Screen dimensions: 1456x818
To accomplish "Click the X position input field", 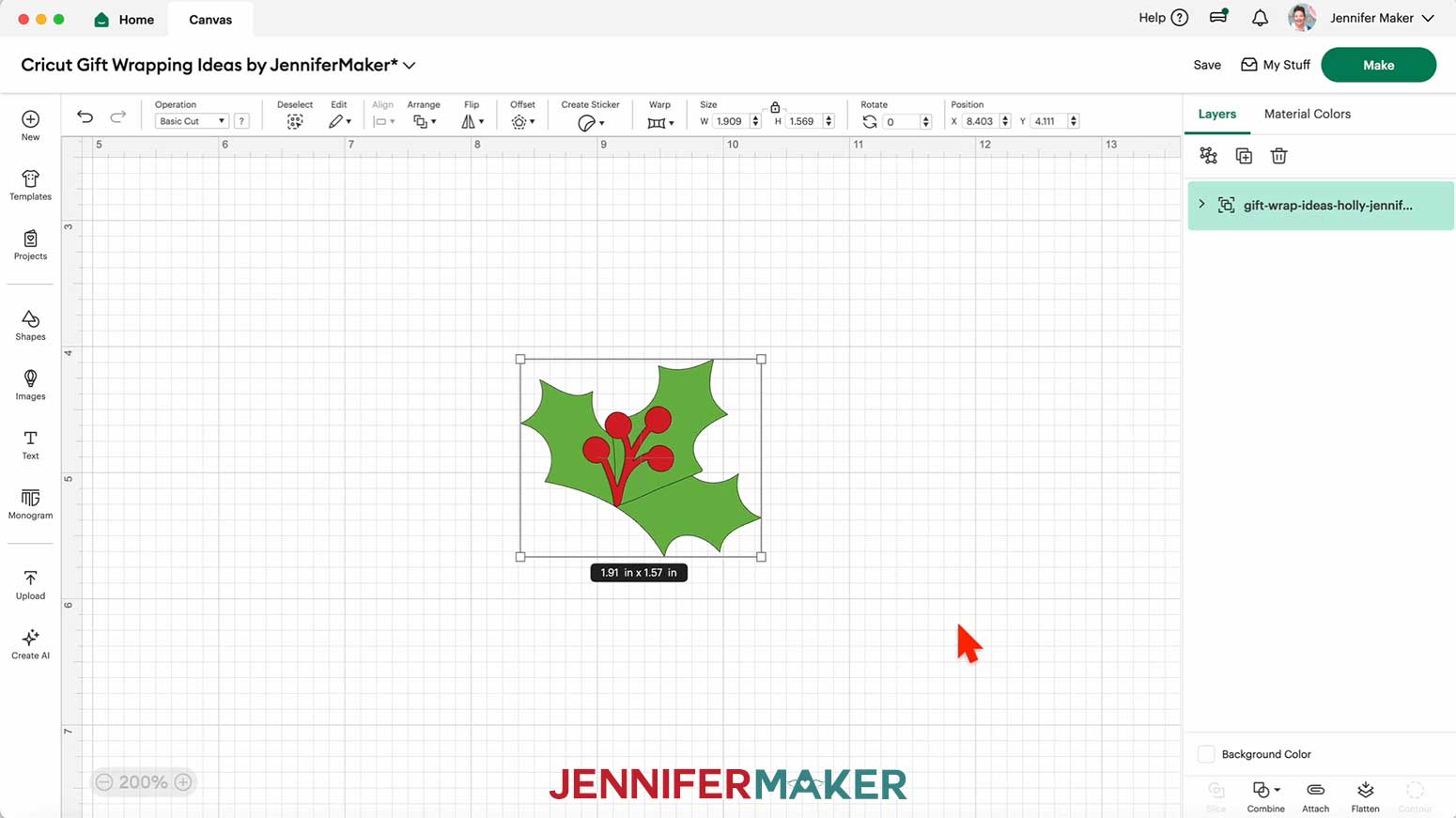I will [x=981, y=121].
